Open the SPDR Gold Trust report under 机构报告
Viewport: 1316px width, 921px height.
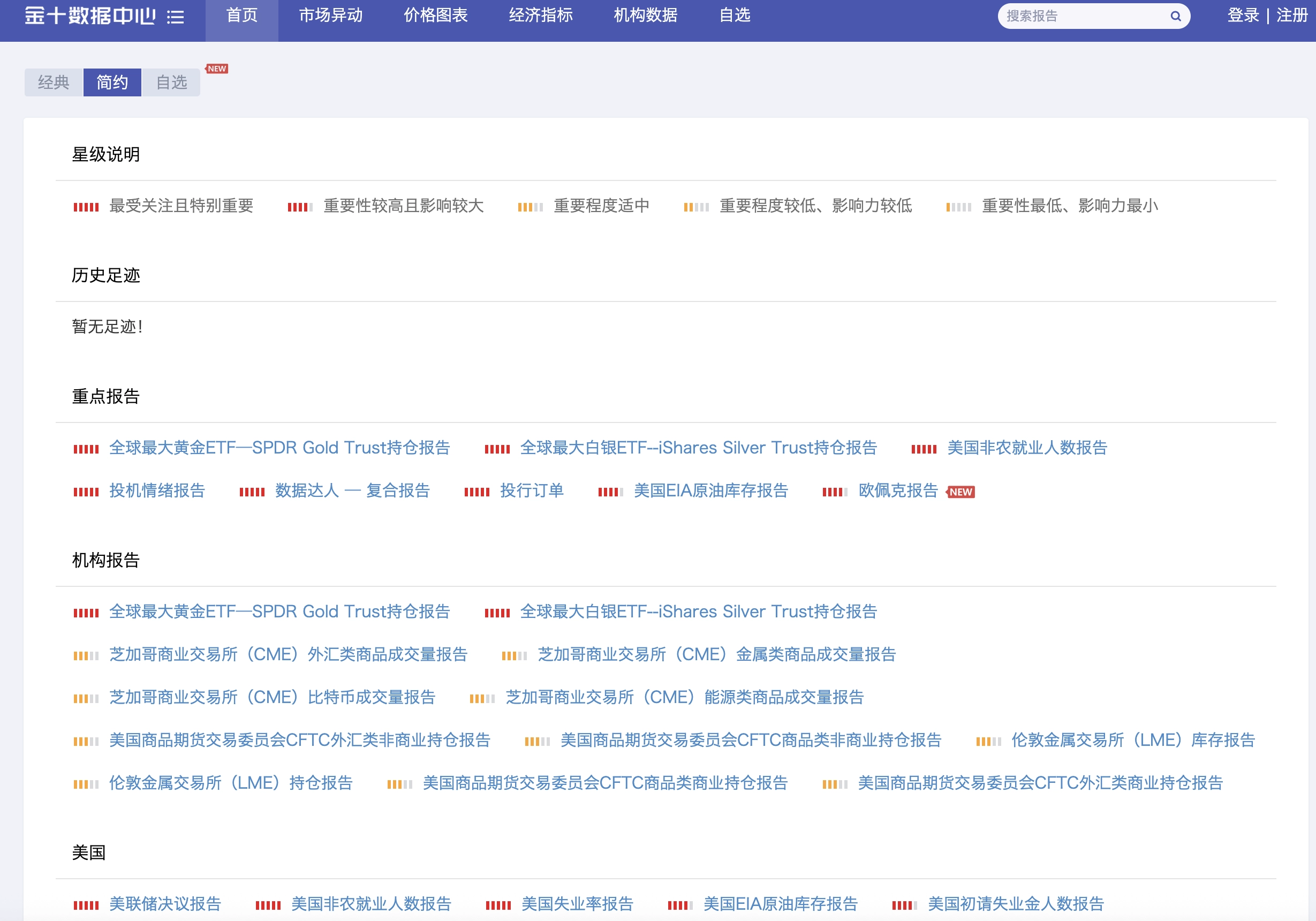tap(279, 612)
